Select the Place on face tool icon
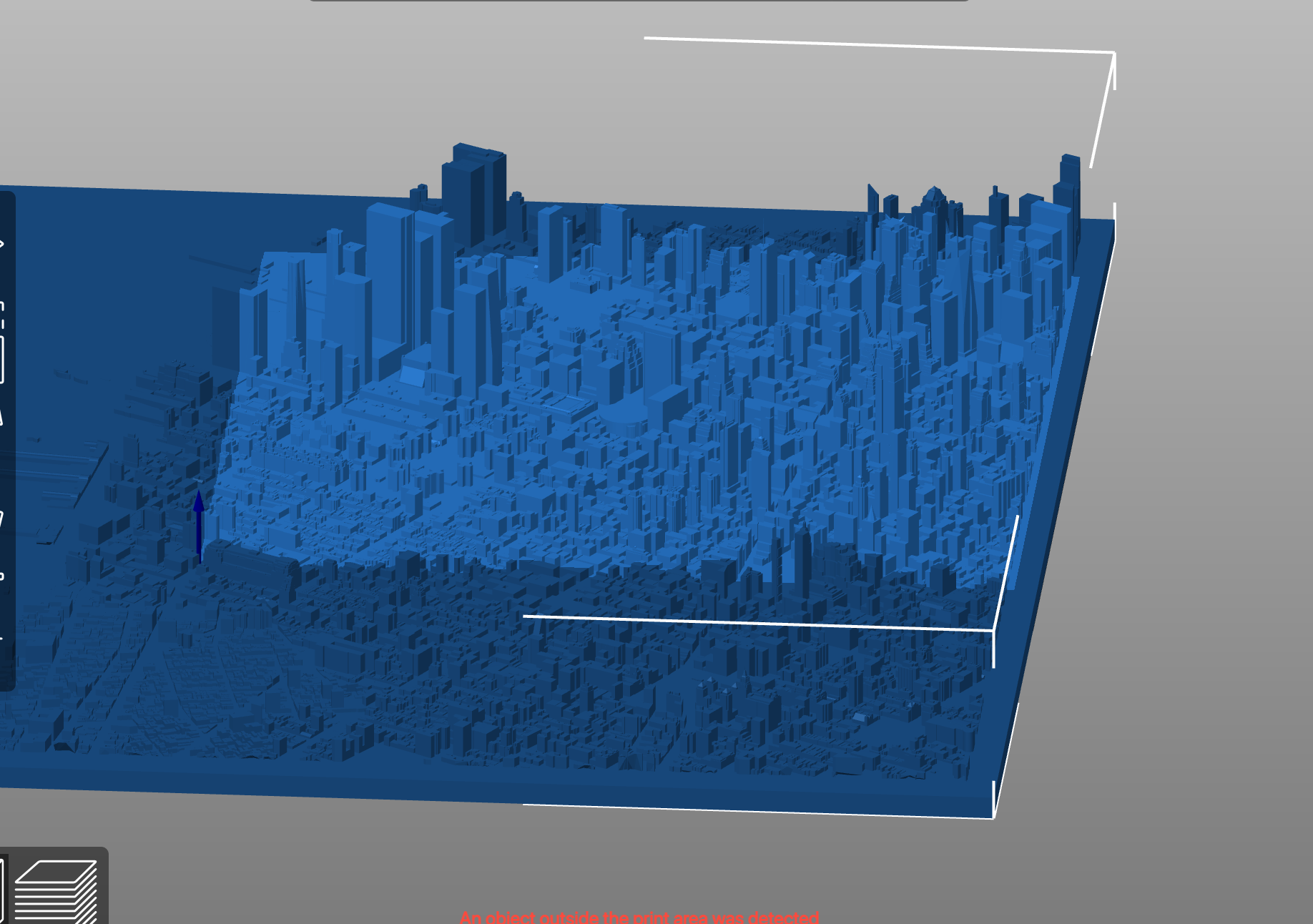Image resolution: width=1313 pixels, height=924 pixels. coord(2,415)
